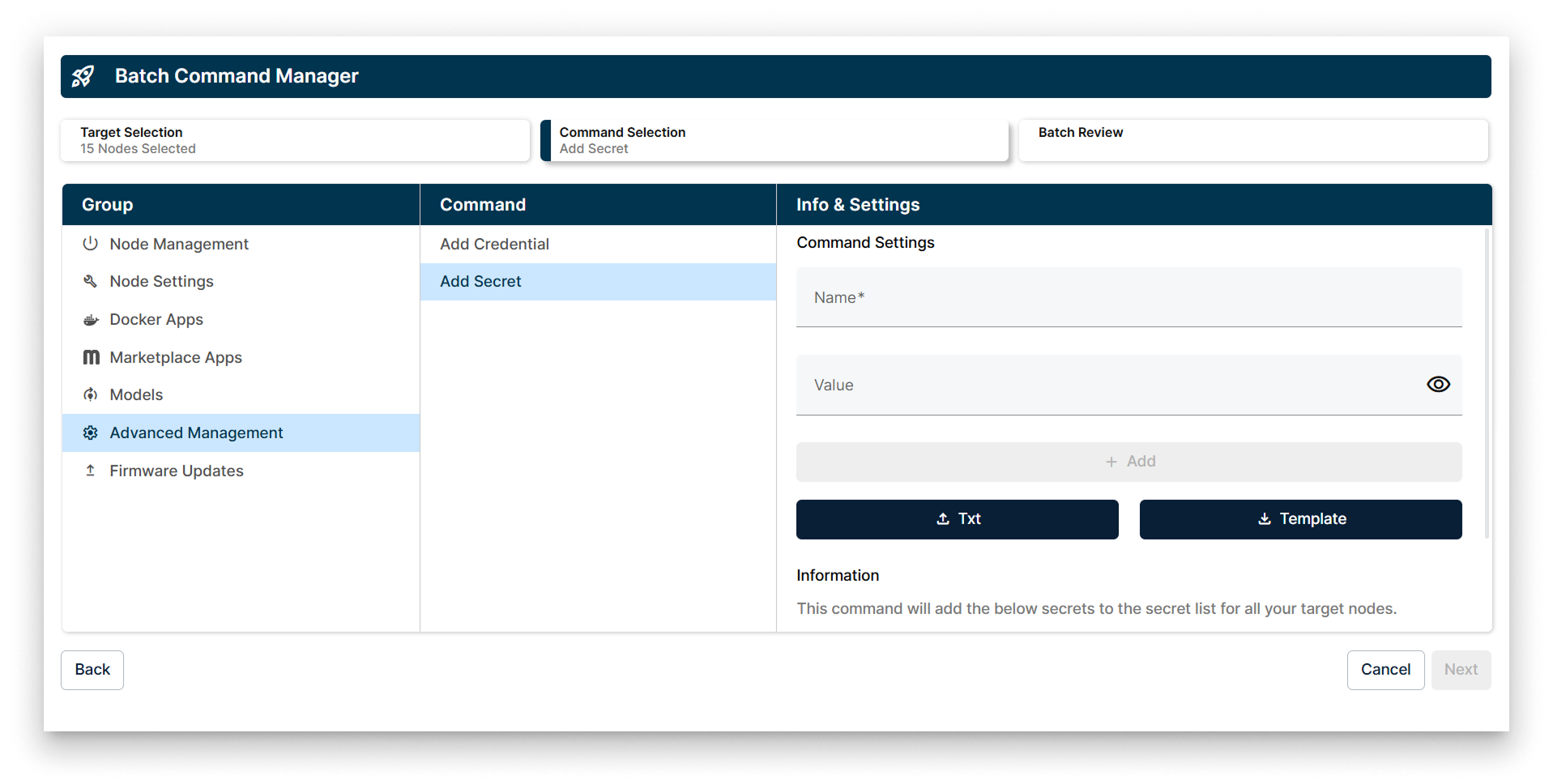1553x784 pixels.
Task: Click the Models group icon
Action: (91, 394)
